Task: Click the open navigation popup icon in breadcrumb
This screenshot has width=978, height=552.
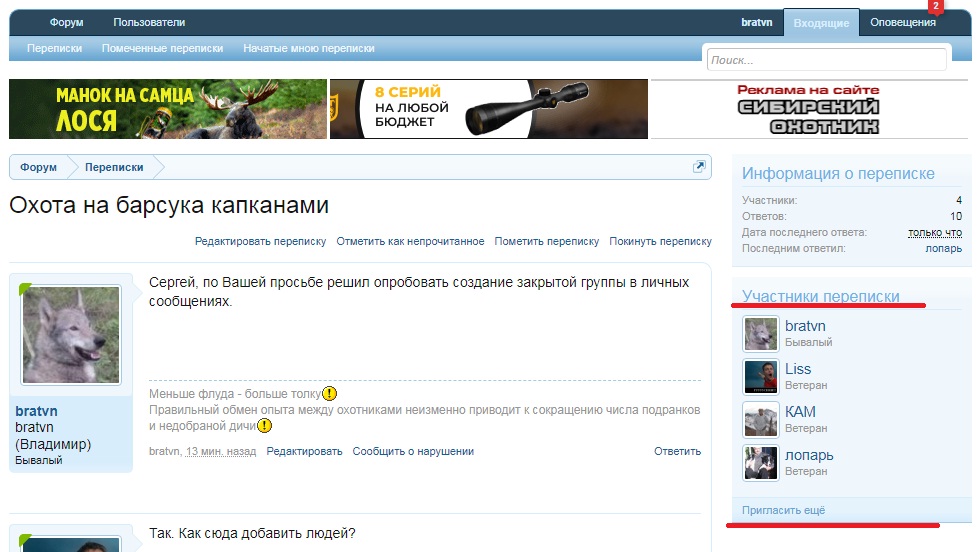Action: tap(699, 167)
